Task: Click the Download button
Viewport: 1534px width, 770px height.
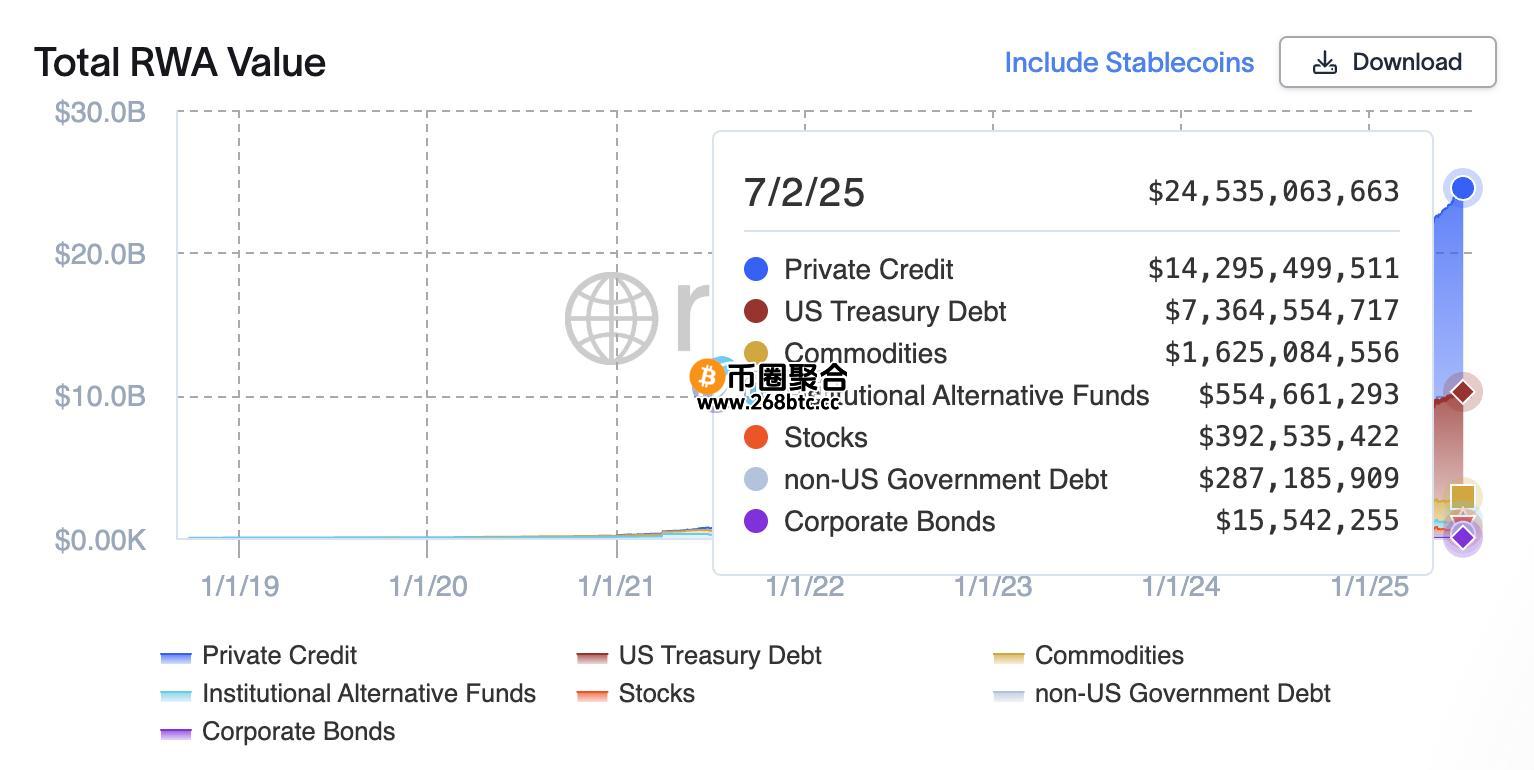Action: (x=1387, y=62)
